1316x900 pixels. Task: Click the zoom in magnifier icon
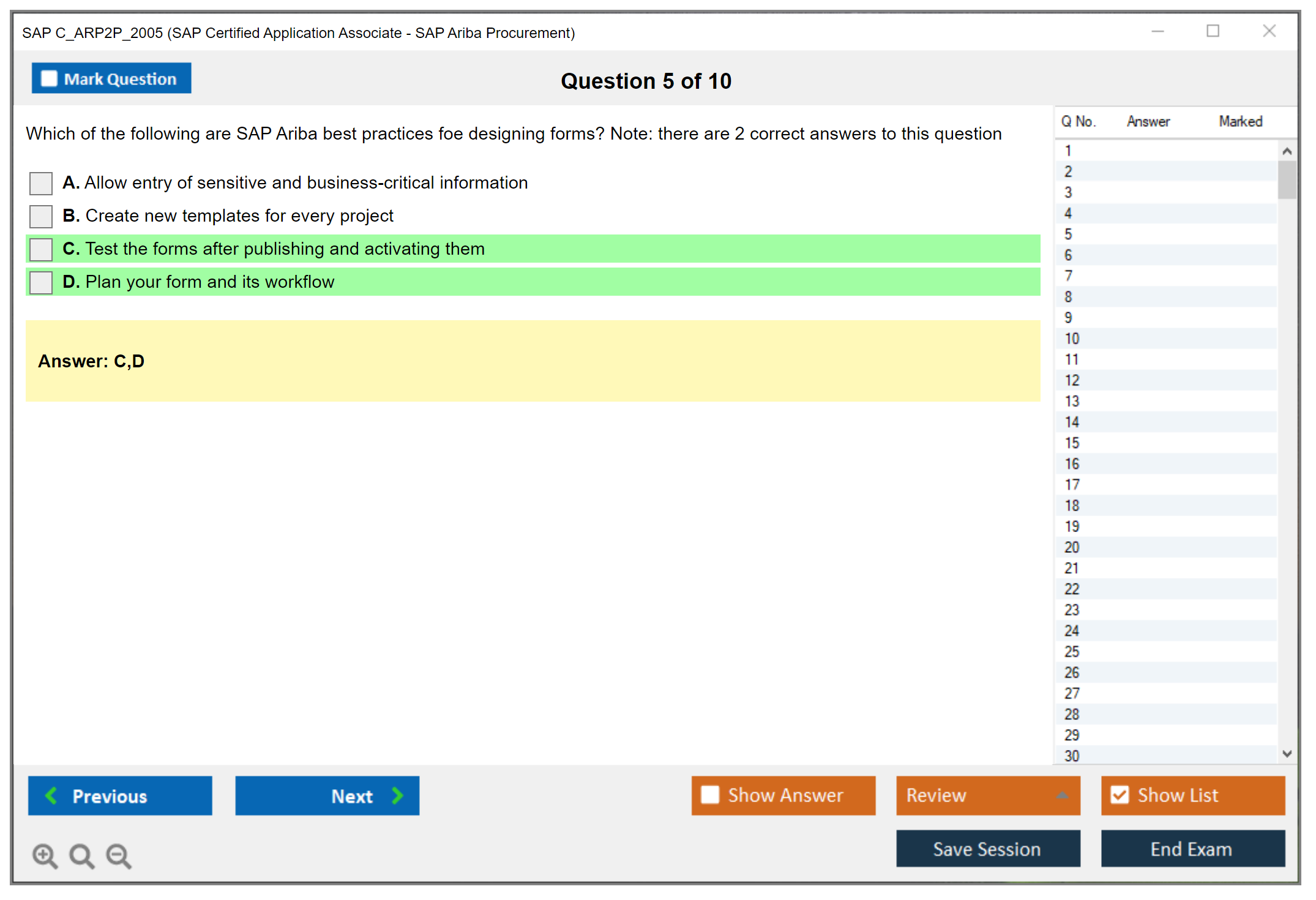tap(44, 855)
